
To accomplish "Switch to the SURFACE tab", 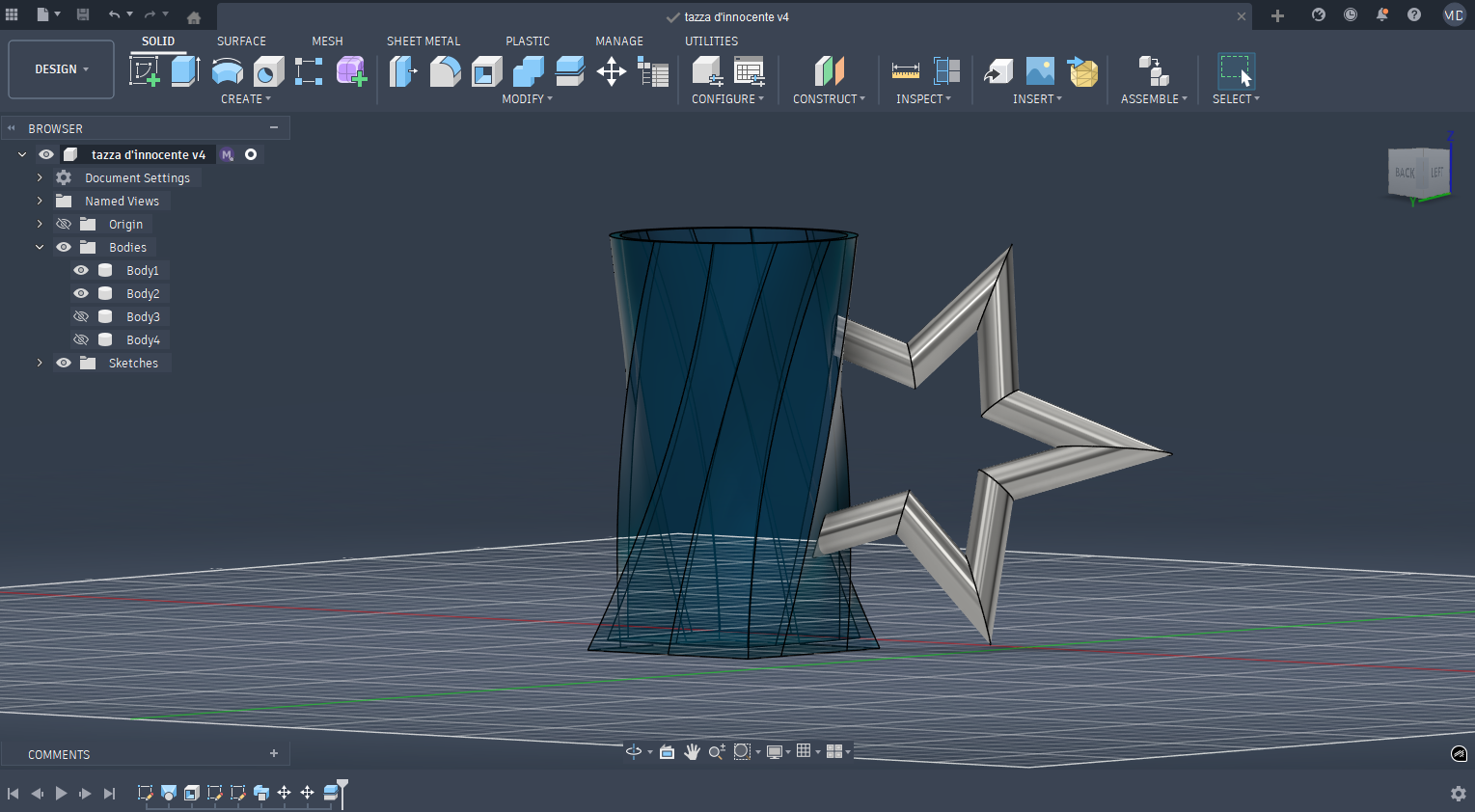I will click(x=241, y=41).
